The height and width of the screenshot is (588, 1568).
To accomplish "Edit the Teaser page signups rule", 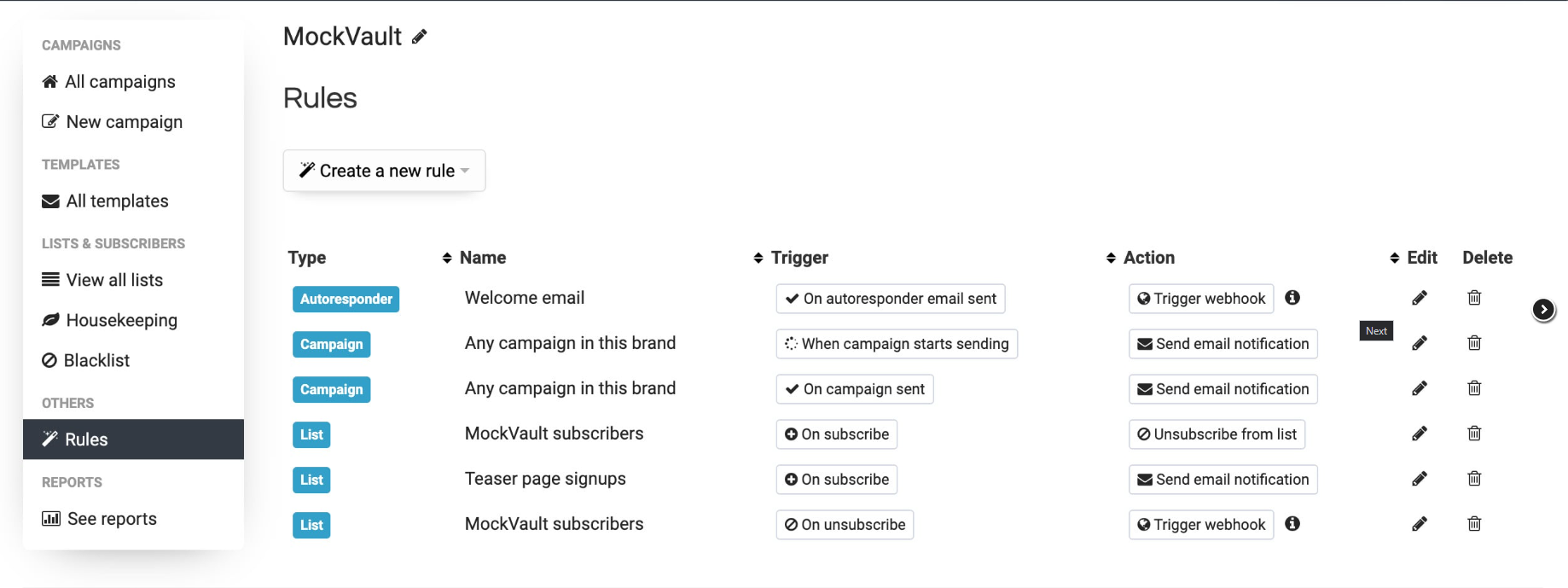I will 1420,479.
